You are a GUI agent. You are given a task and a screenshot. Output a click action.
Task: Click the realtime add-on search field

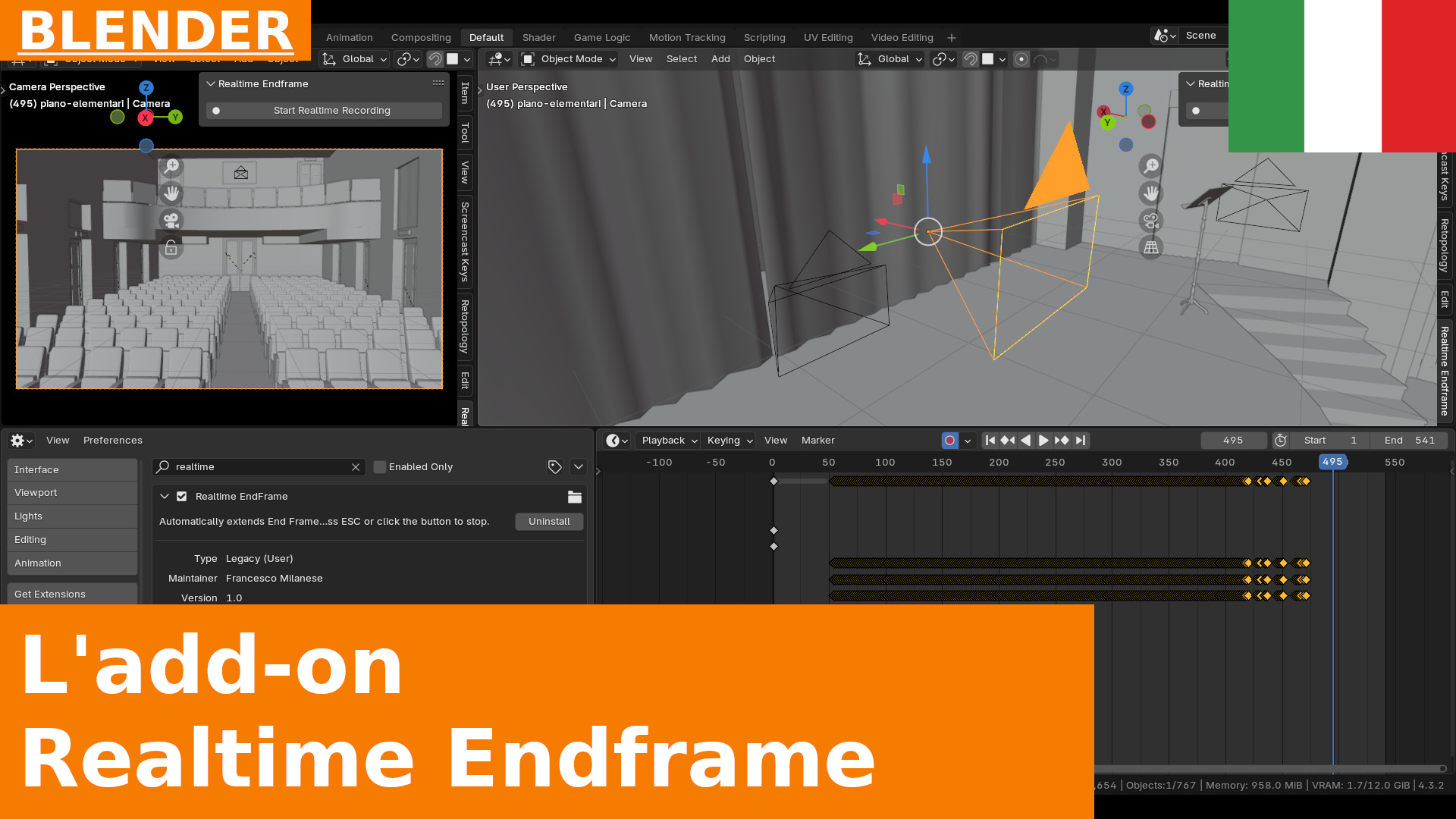[258, 467]
